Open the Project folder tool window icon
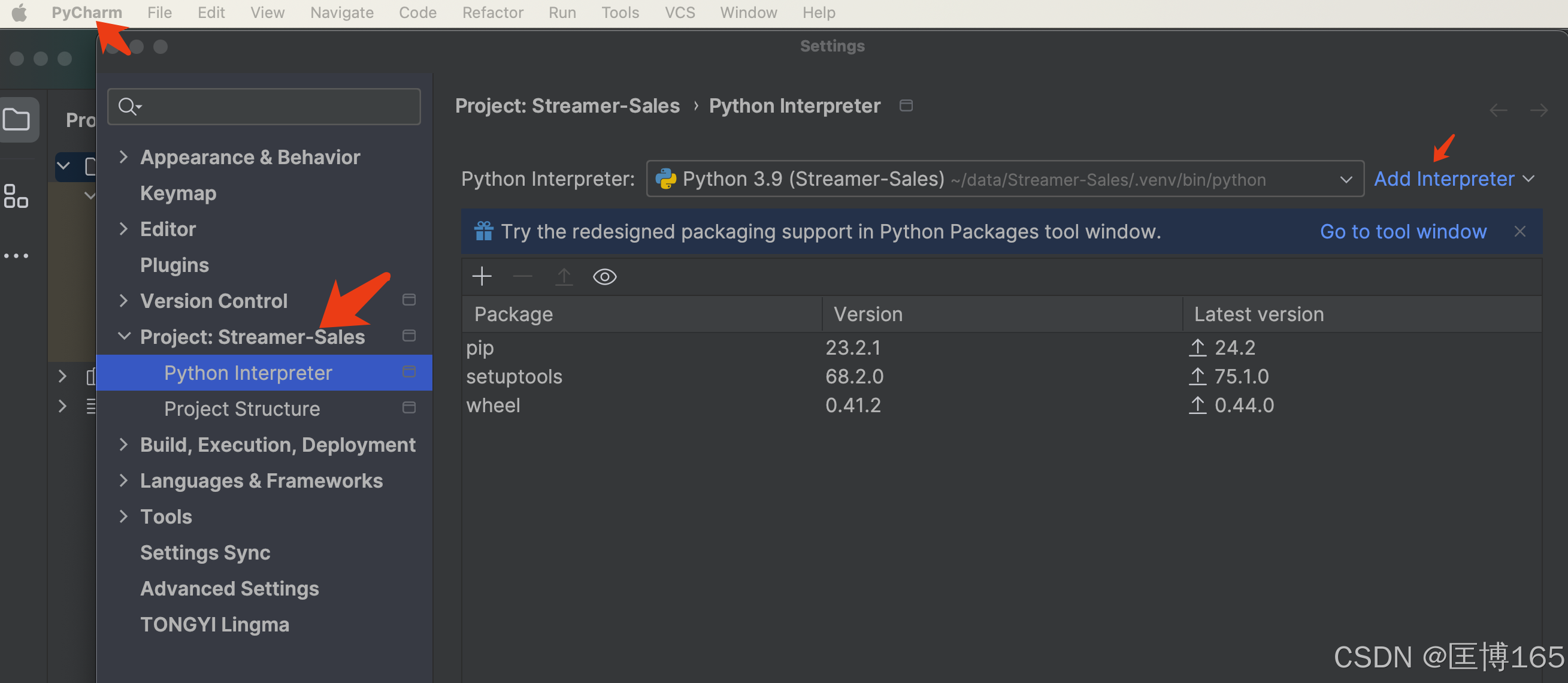 click(17, 120)
